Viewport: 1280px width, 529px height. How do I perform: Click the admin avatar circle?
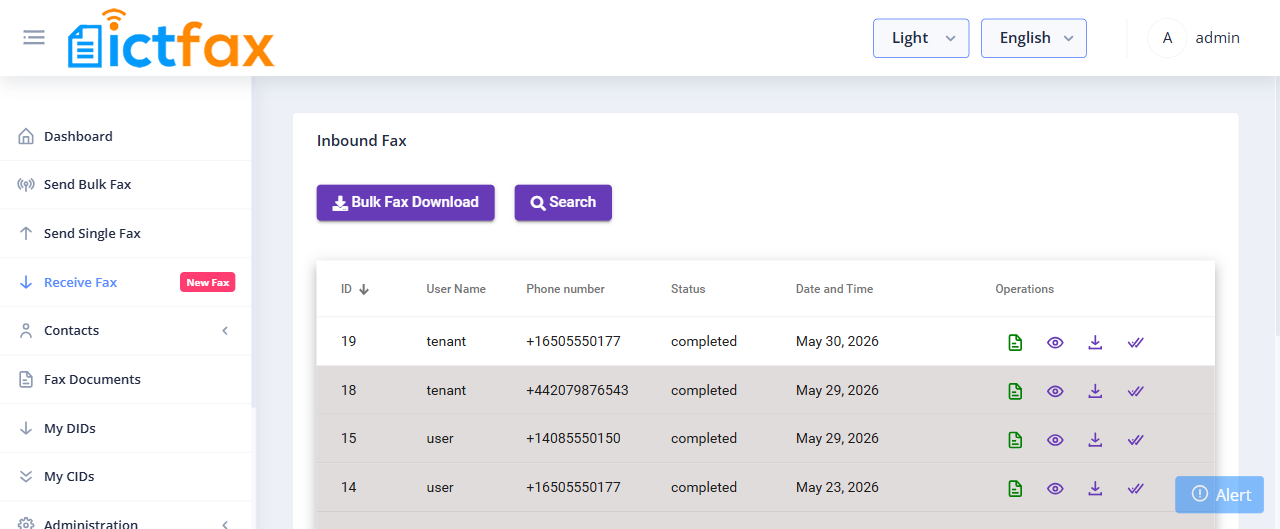(x=1167, y=38)
